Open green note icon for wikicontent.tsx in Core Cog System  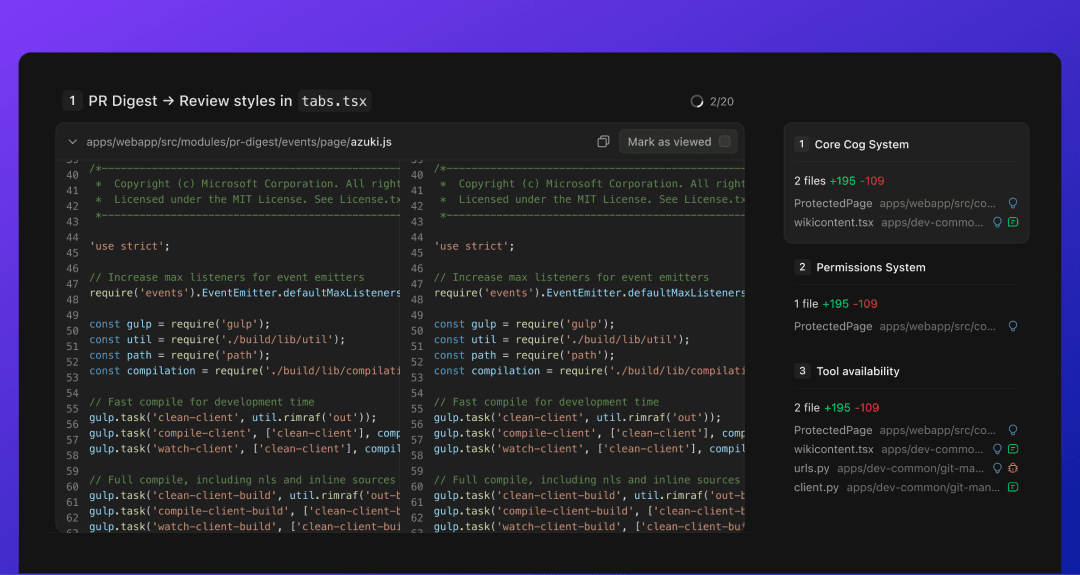point(1013,222)
